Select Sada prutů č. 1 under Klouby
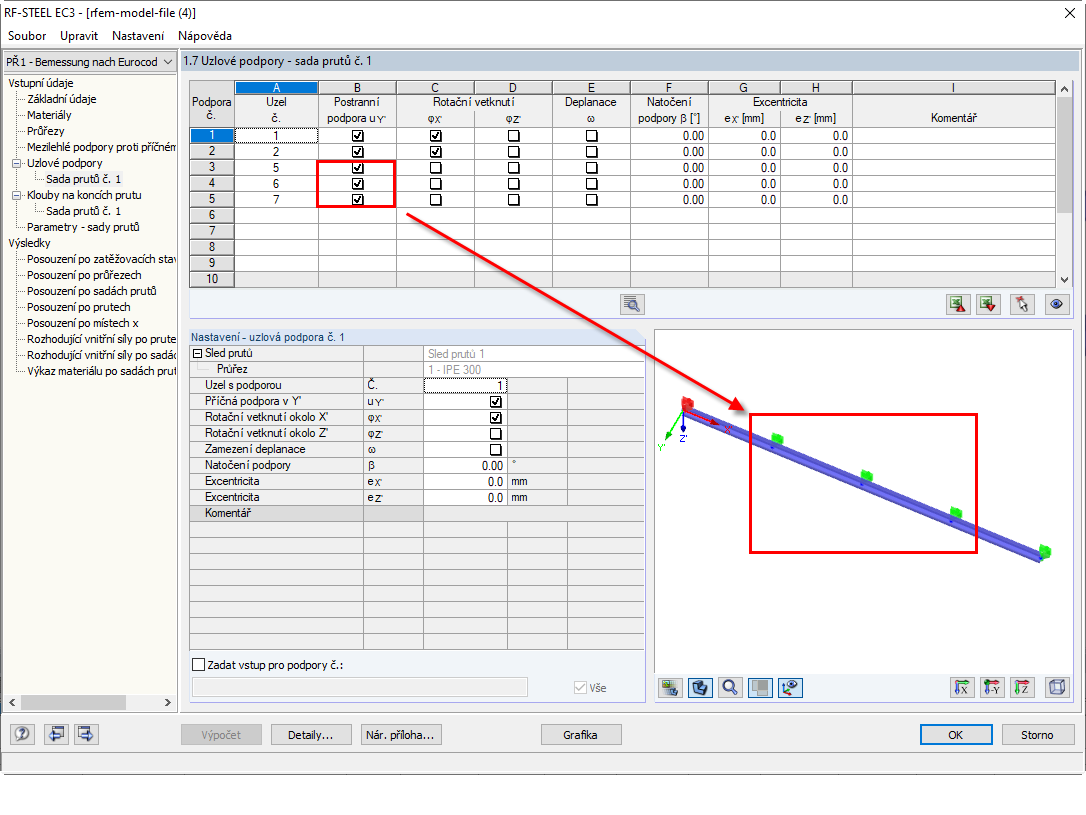 pos(84,211)
